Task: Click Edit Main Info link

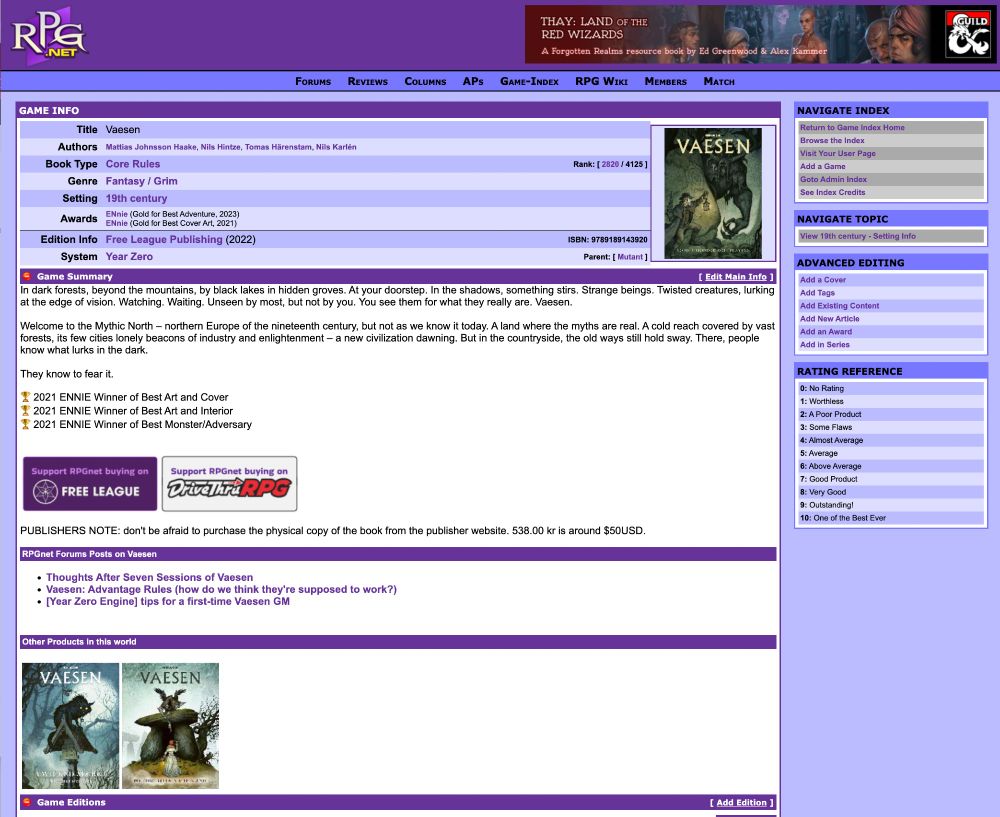Action: click(736, 277)
